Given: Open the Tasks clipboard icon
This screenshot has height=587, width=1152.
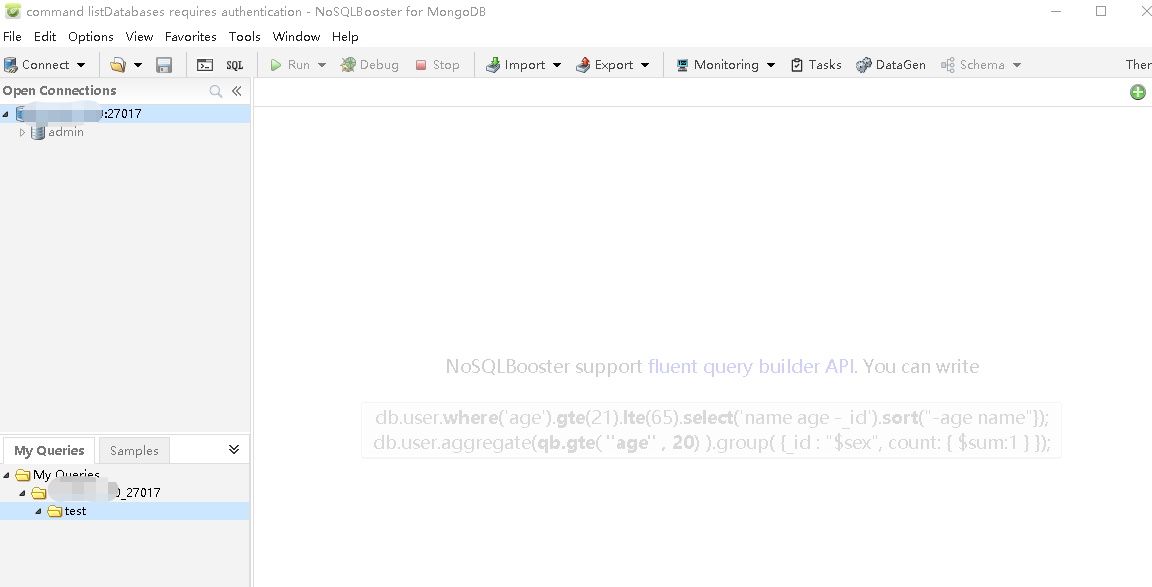Looking at the screenshot, I should click(x=797, y=65).
